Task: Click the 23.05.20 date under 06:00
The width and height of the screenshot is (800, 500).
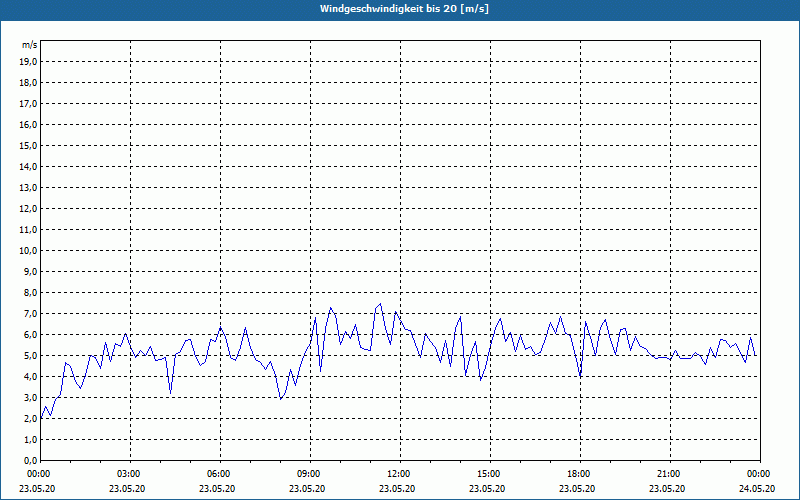Action: pos(217,489)
